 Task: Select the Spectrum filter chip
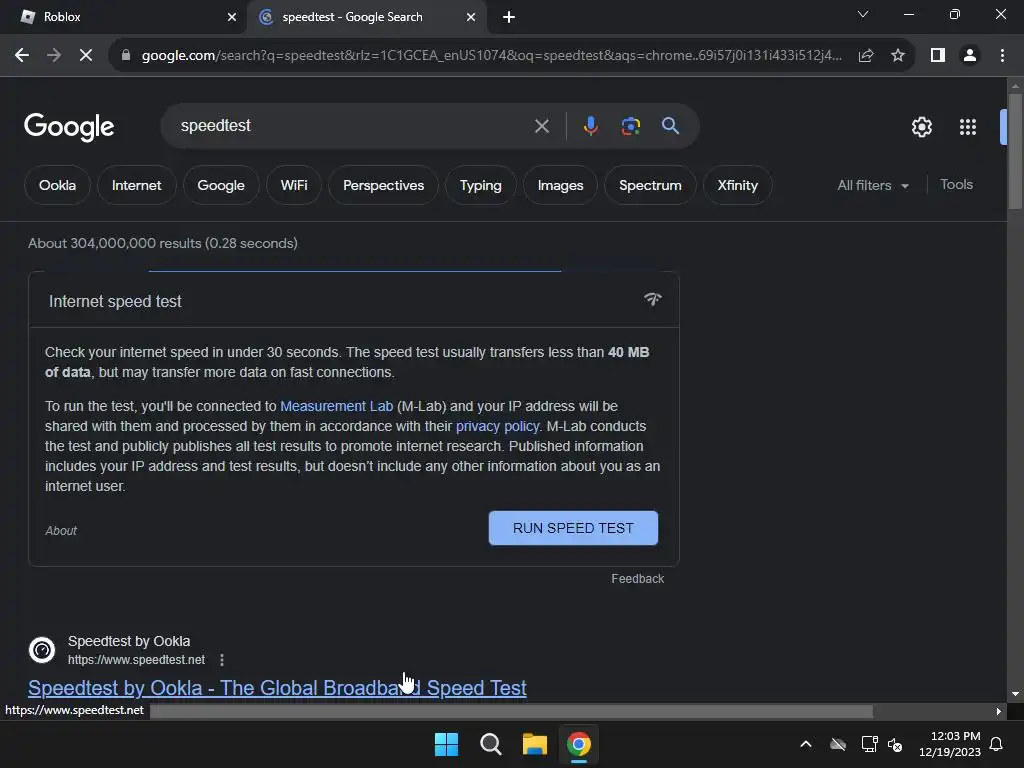pyautogui.click(x=650, y=185)
